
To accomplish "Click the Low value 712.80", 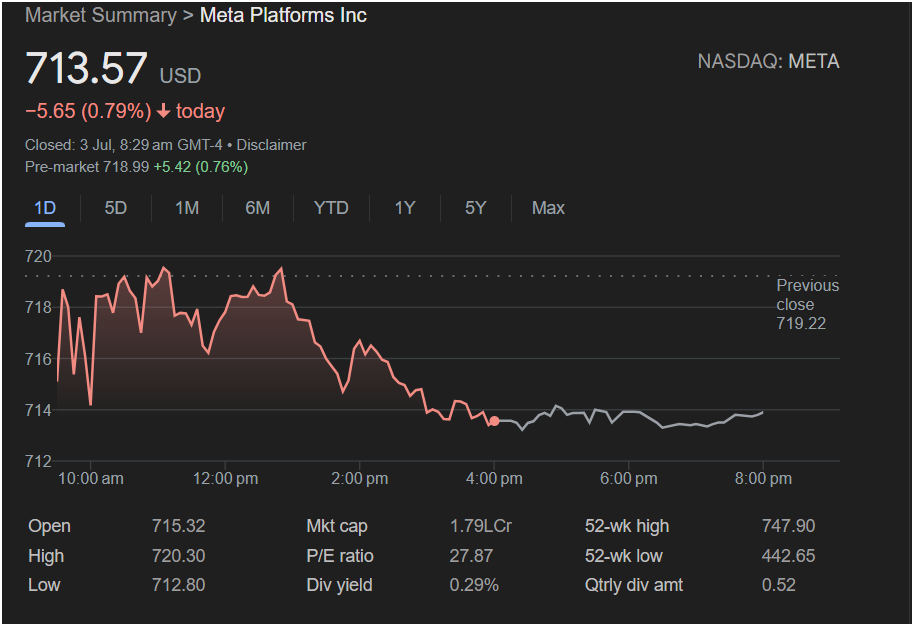I will pos(178,585).
